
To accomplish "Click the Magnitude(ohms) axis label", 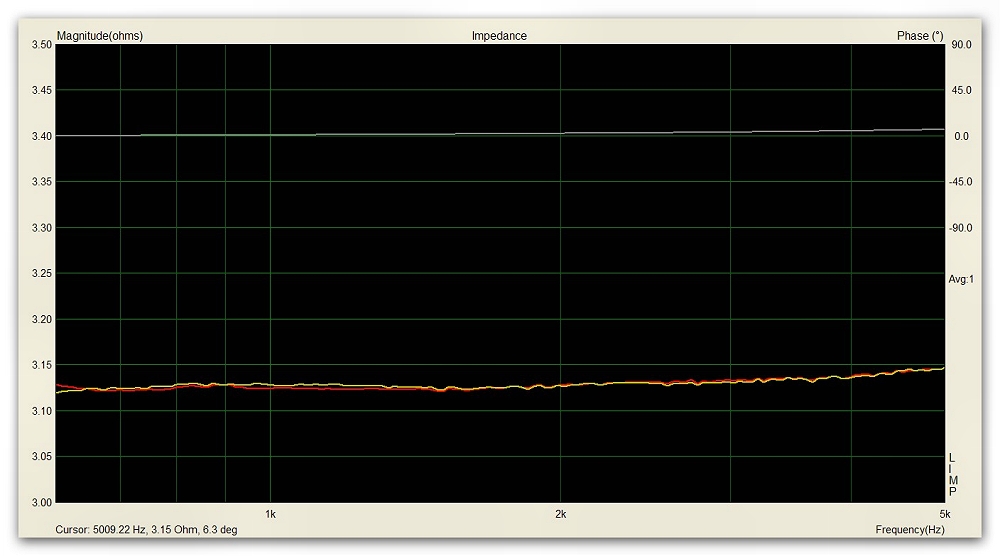I will point(100,36).
